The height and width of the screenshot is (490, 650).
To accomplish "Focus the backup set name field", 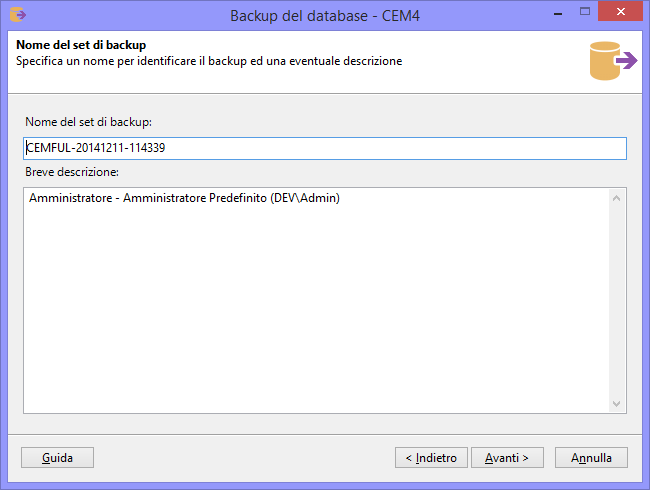I will tap(325, 148).
